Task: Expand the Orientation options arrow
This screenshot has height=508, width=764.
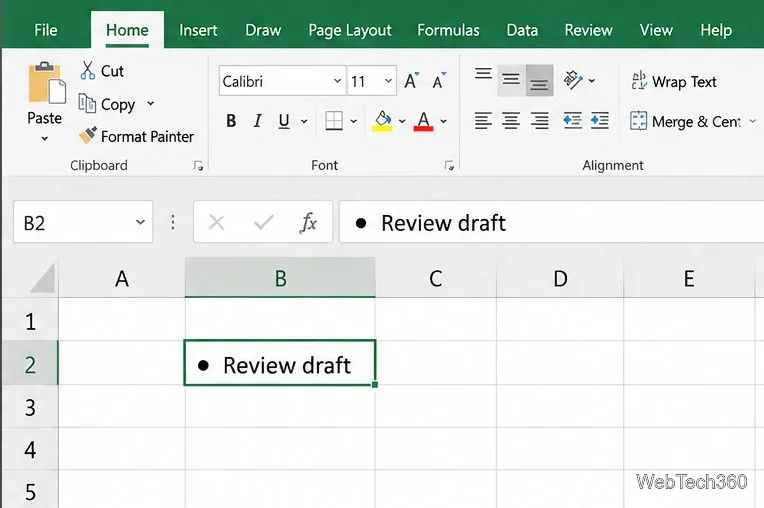Action: point(592,80)
